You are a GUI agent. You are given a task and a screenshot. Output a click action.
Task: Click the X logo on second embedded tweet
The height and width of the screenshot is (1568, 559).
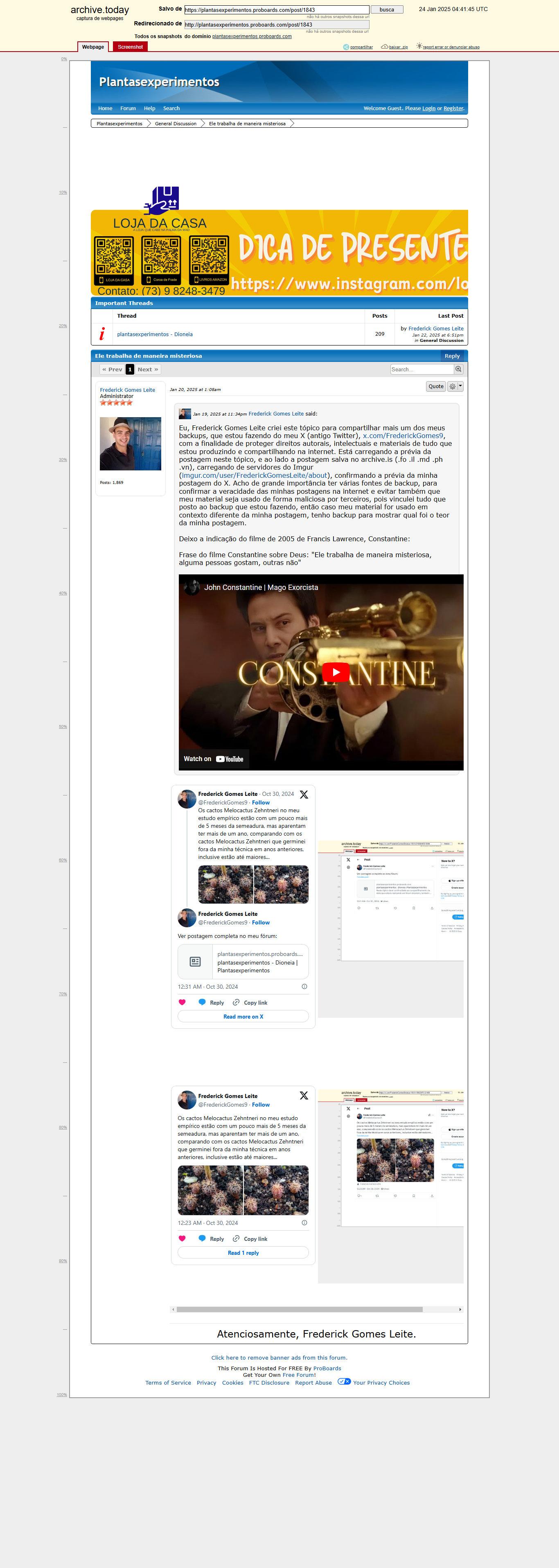point(304,1095)
